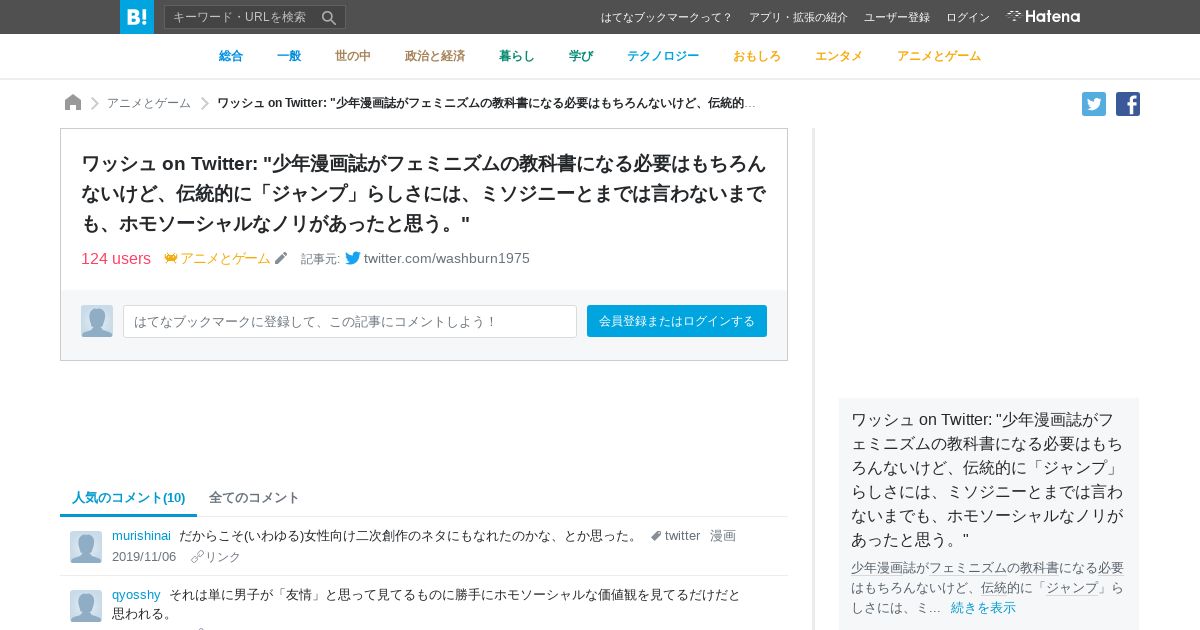
Task: Share on Twitter using blue bird button
Action: (1094, 104)
